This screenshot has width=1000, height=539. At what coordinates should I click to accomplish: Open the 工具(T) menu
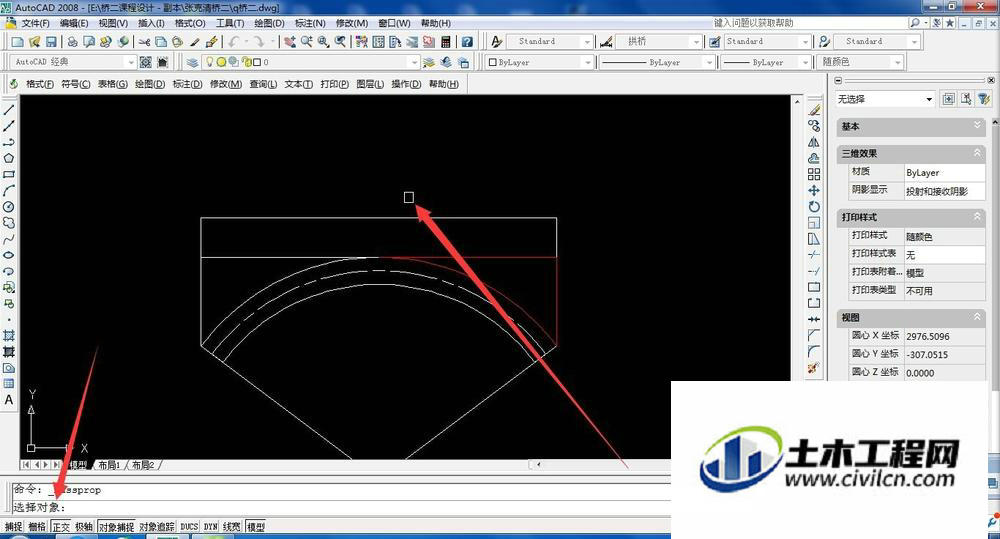point(230,23)
